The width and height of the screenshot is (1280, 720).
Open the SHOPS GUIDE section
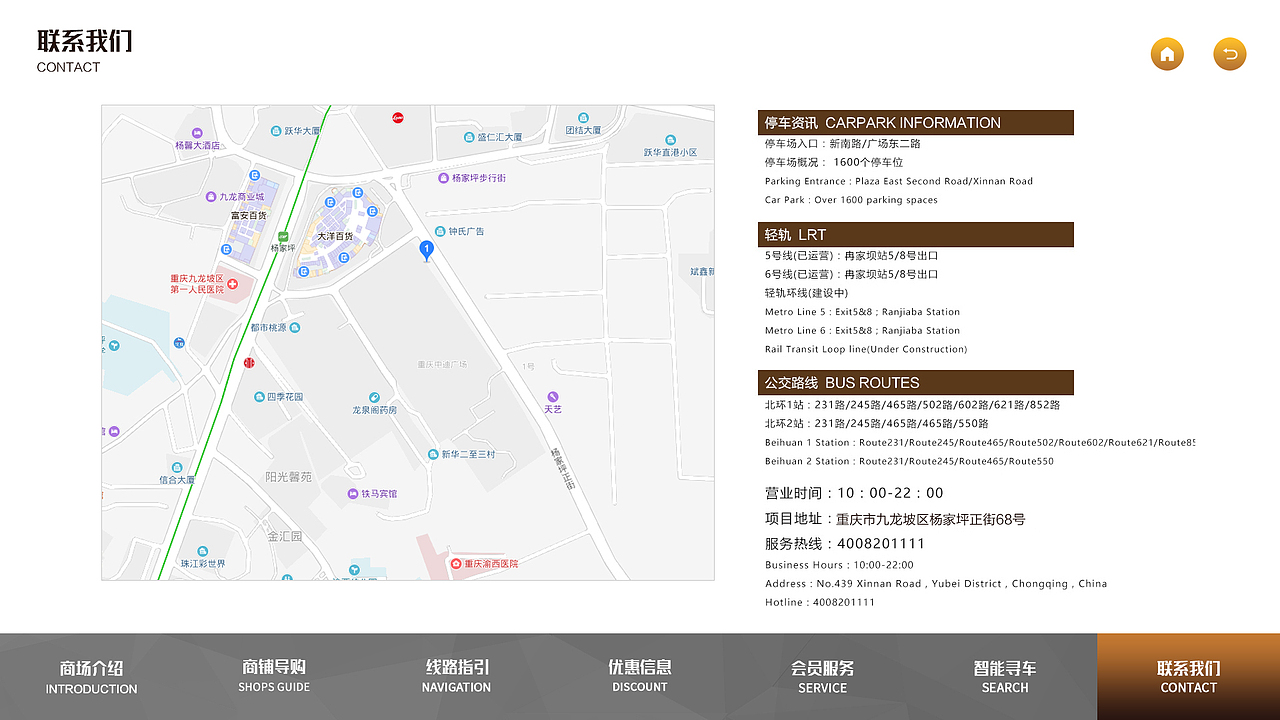[274, 675]
